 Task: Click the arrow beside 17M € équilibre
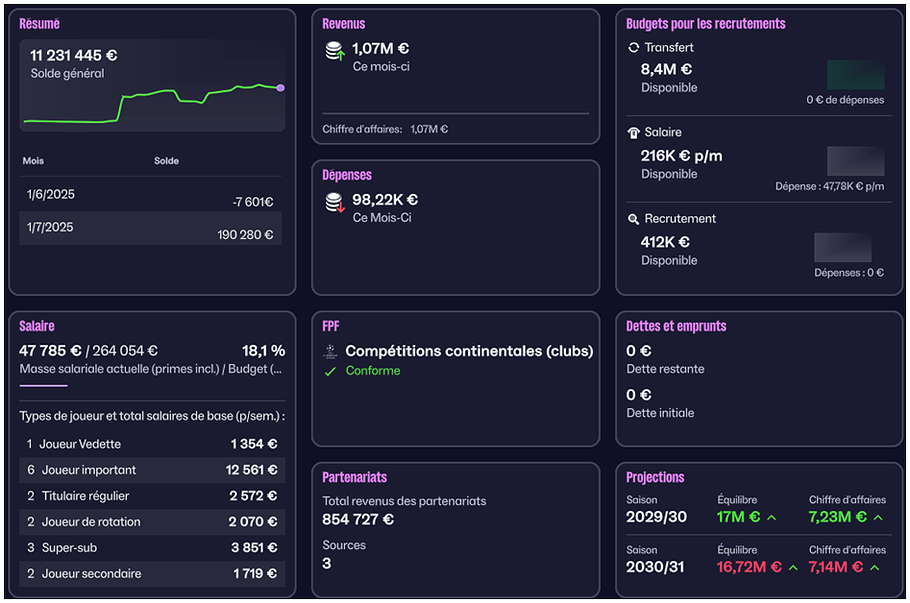(771, 518)
